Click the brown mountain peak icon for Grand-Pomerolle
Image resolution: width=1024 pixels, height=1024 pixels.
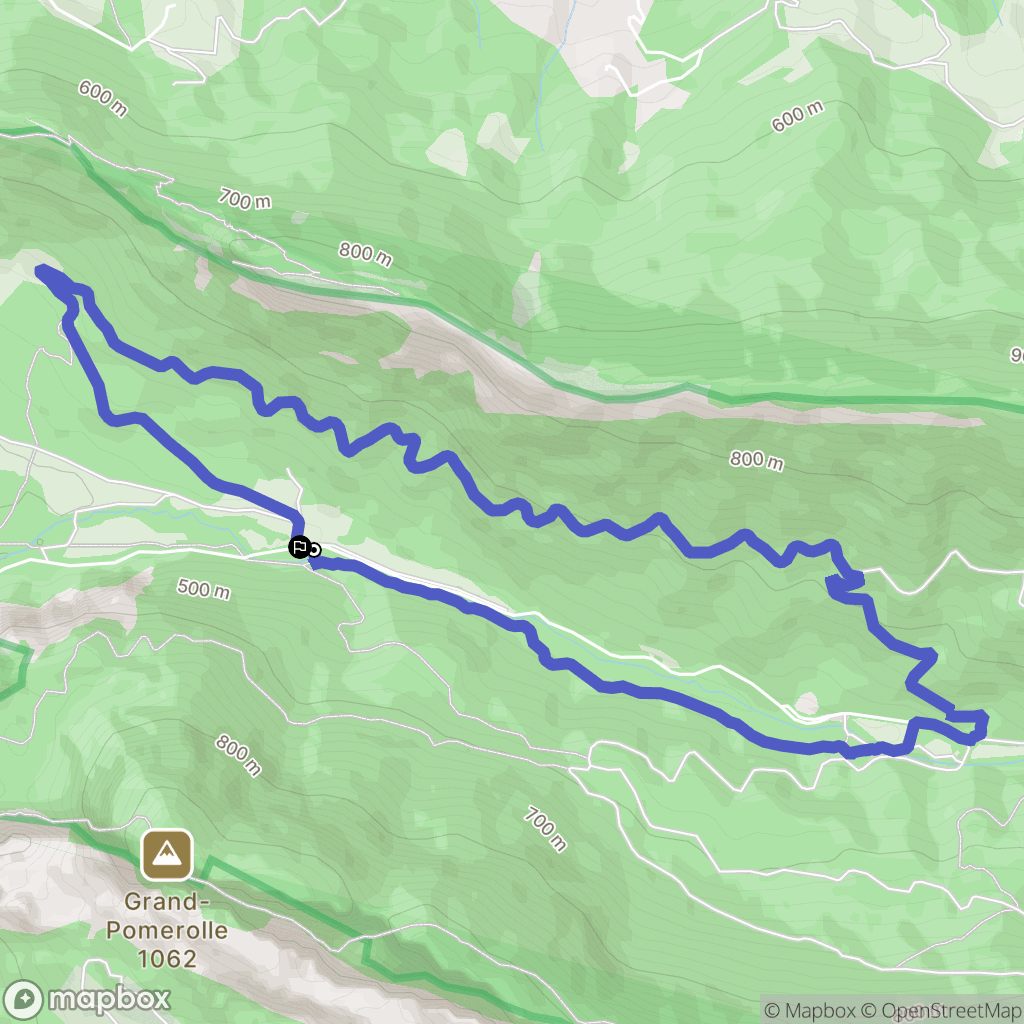pos(167,855)
